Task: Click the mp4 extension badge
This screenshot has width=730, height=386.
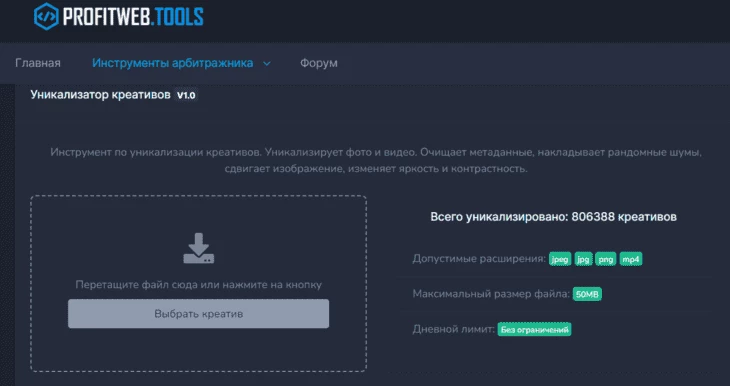Action: coord(631,259)
